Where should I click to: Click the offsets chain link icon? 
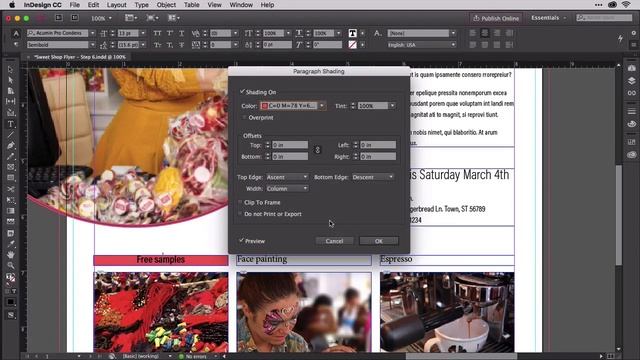(x=318, y=150)
